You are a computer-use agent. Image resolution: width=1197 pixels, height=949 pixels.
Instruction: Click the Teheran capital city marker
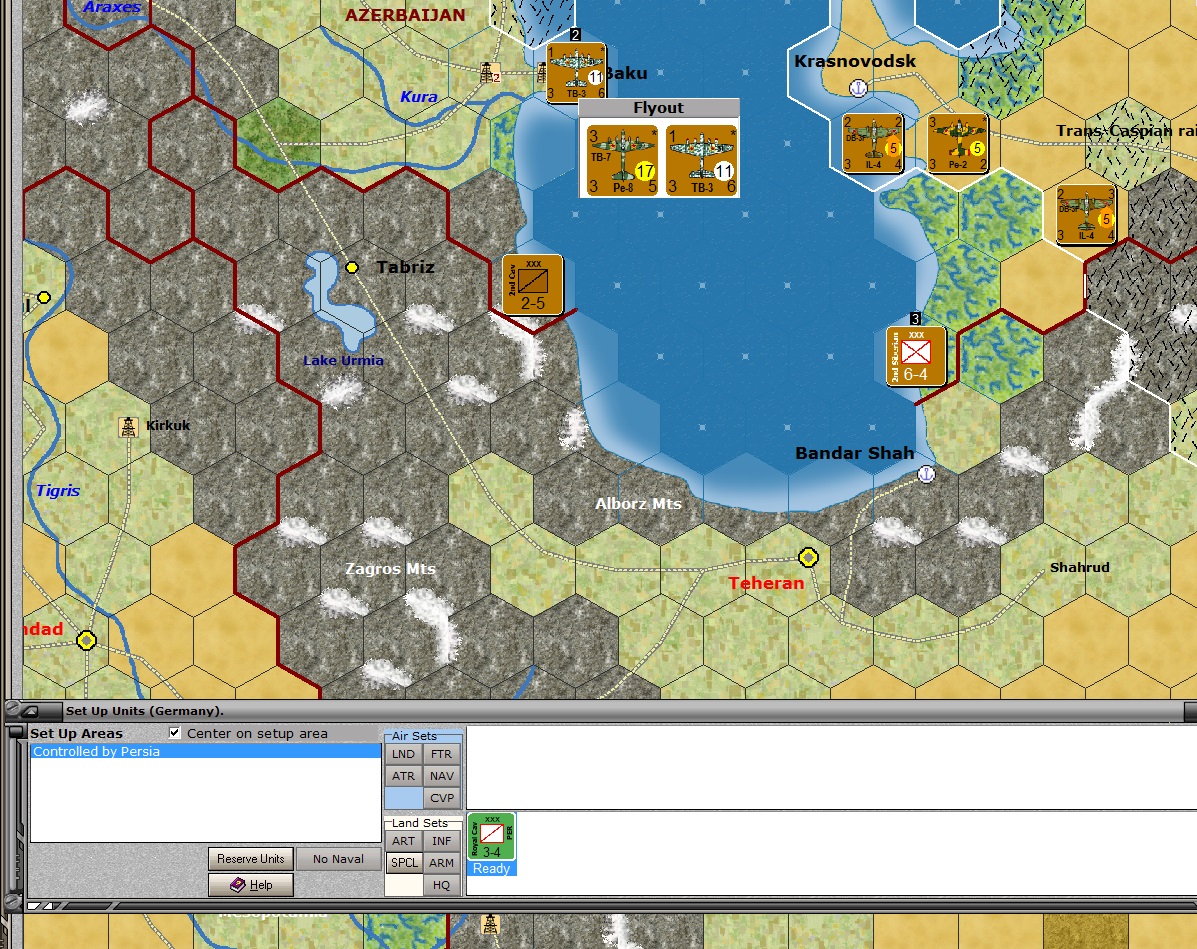(808, 558)
